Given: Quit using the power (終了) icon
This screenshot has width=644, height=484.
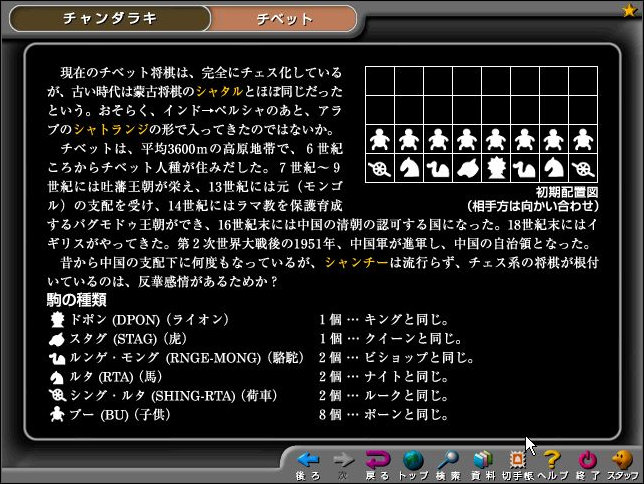Looking at the screenshot, I should tap(588, 460).
